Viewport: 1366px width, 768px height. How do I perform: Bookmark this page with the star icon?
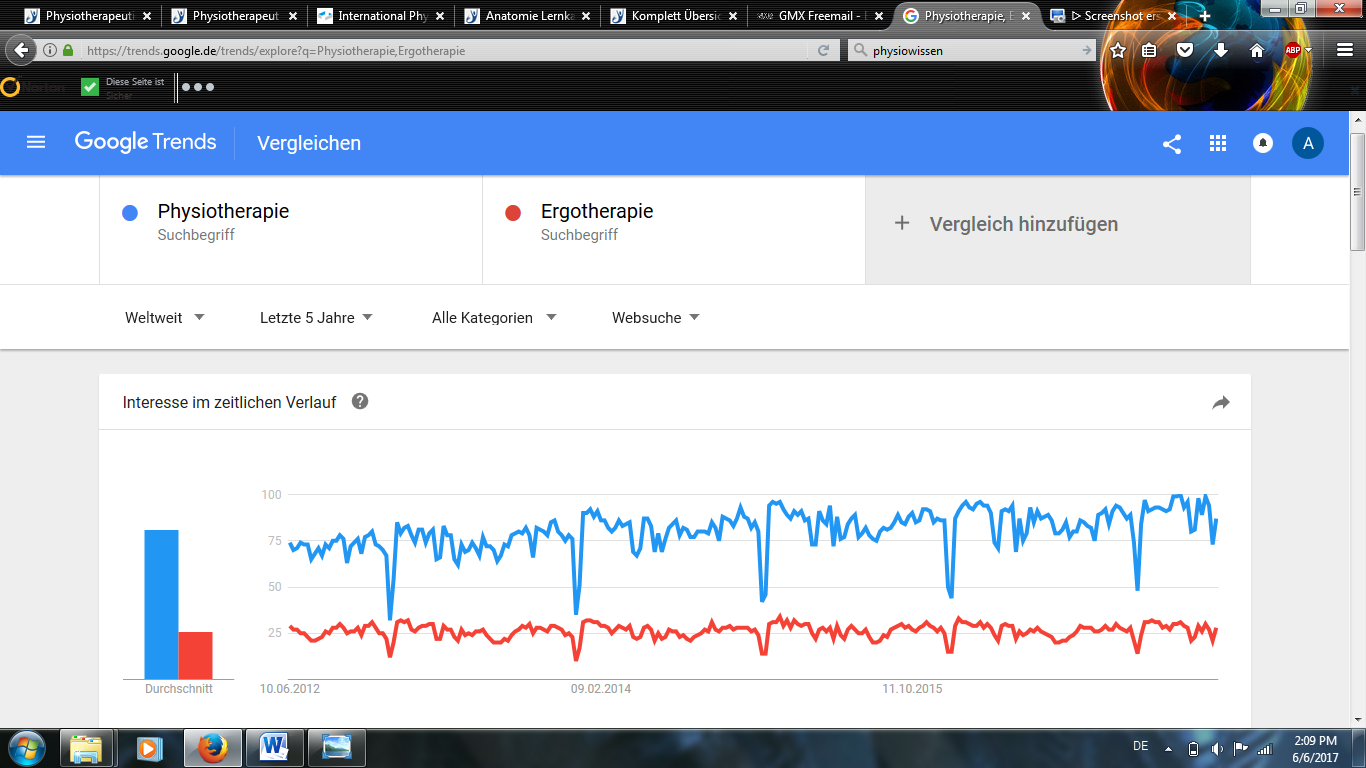click(1118, 50)
